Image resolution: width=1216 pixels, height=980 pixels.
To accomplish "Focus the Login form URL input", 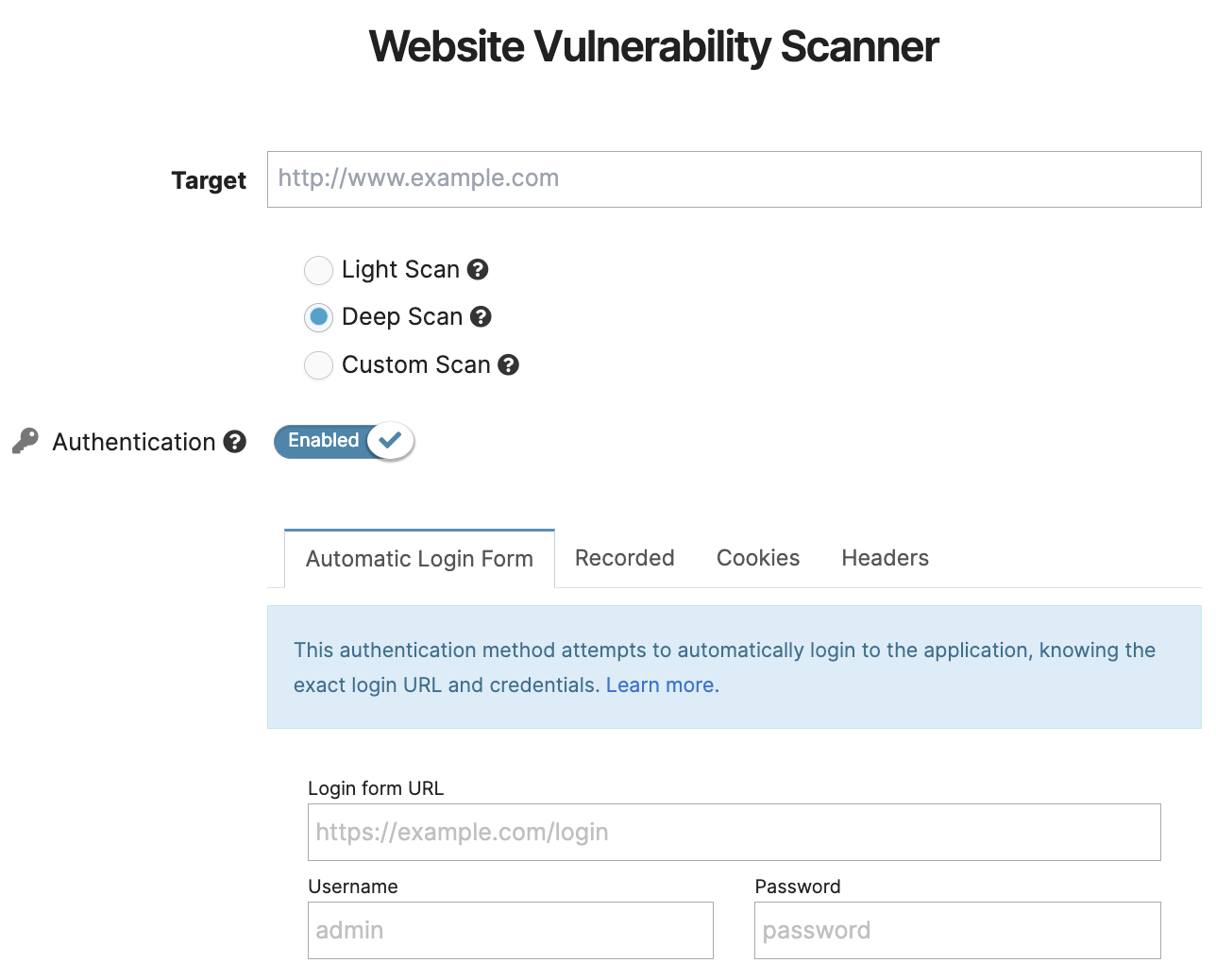I will [734, 832].
